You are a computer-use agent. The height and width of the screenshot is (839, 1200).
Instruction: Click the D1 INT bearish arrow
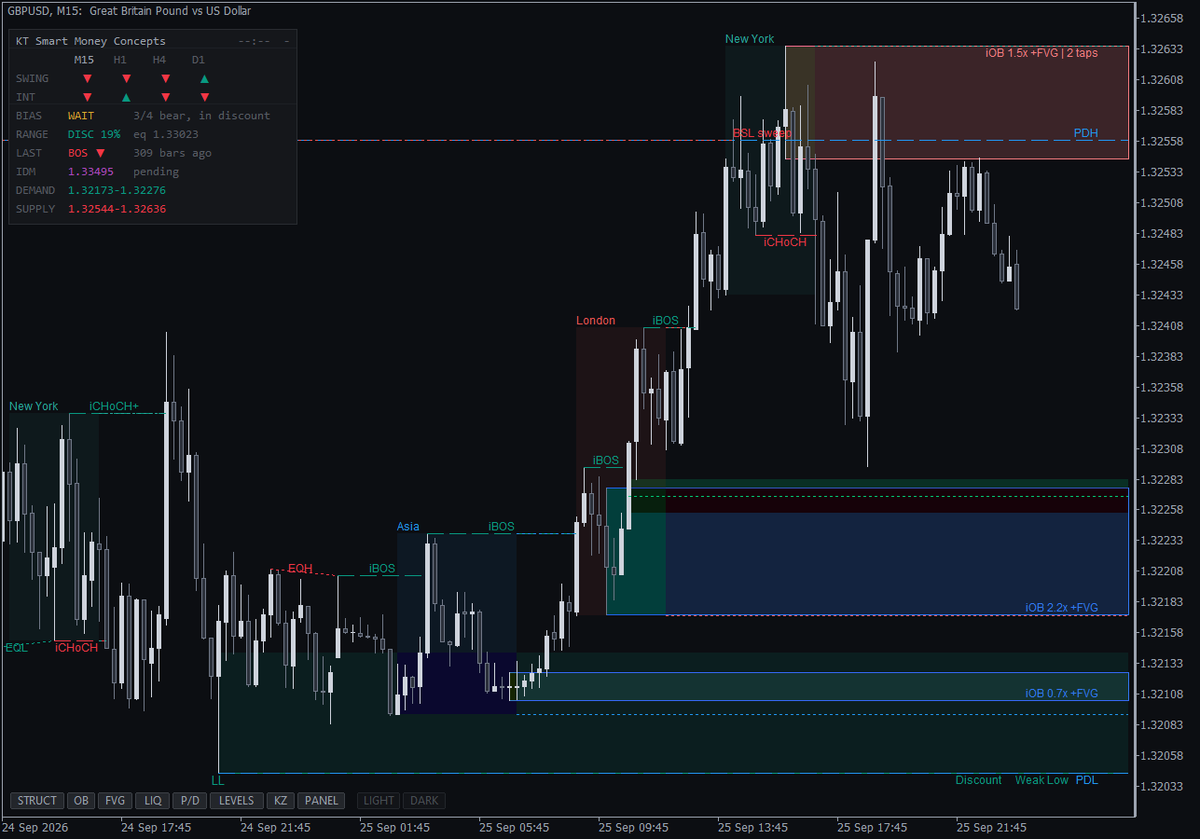coord(204,97)
